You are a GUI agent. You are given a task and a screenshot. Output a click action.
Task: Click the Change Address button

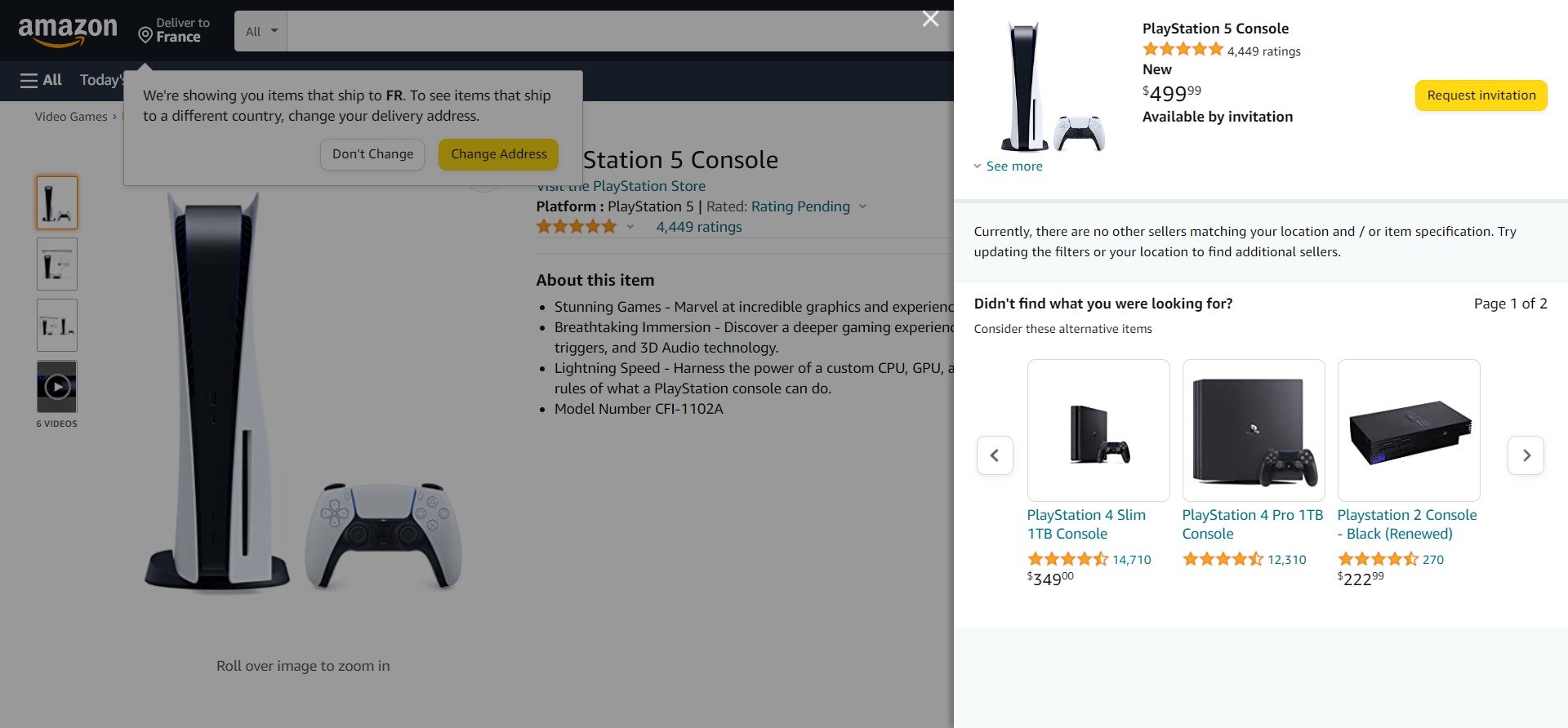(x=498, y=154)
